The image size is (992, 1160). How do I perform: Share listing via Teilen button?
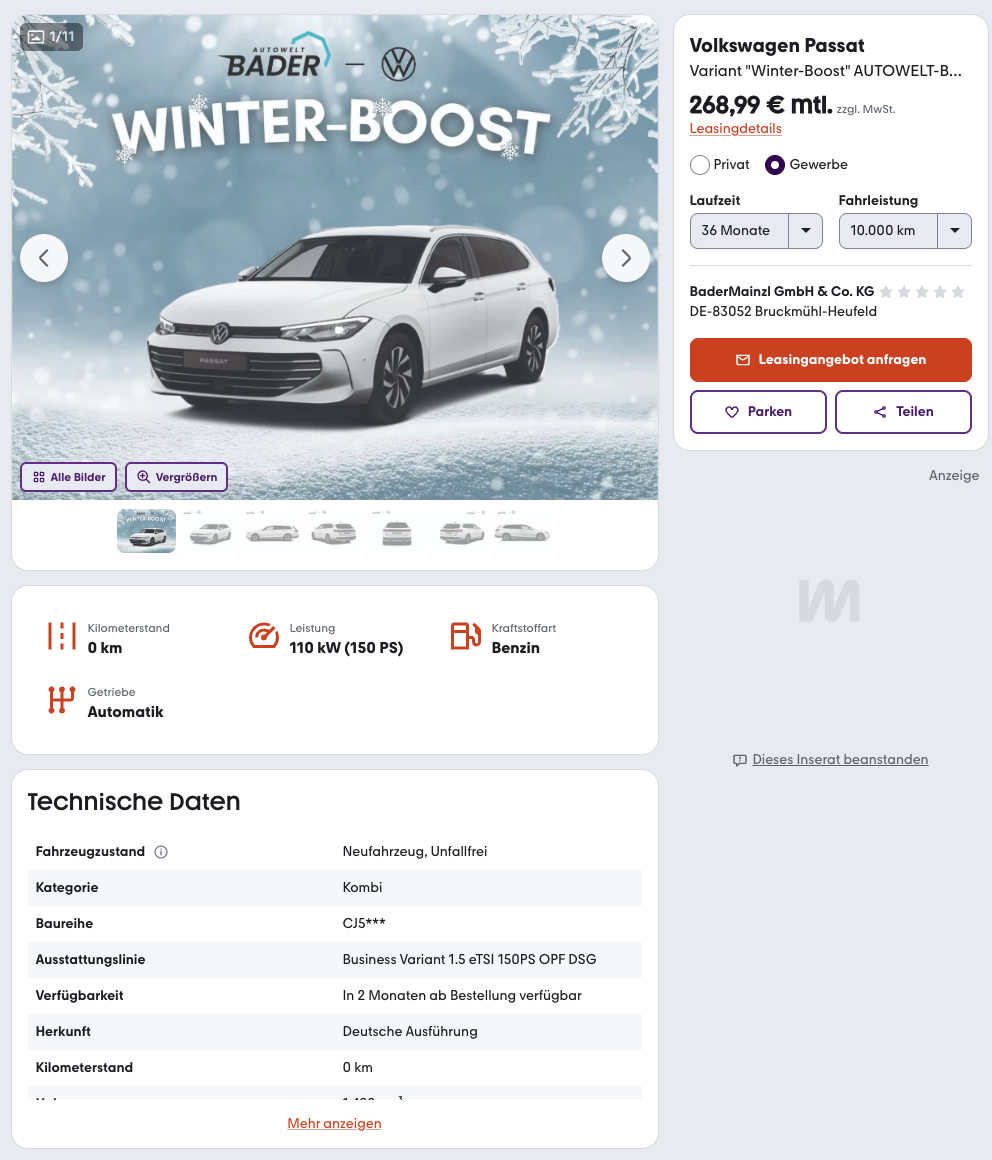click(x=903, y=411)
